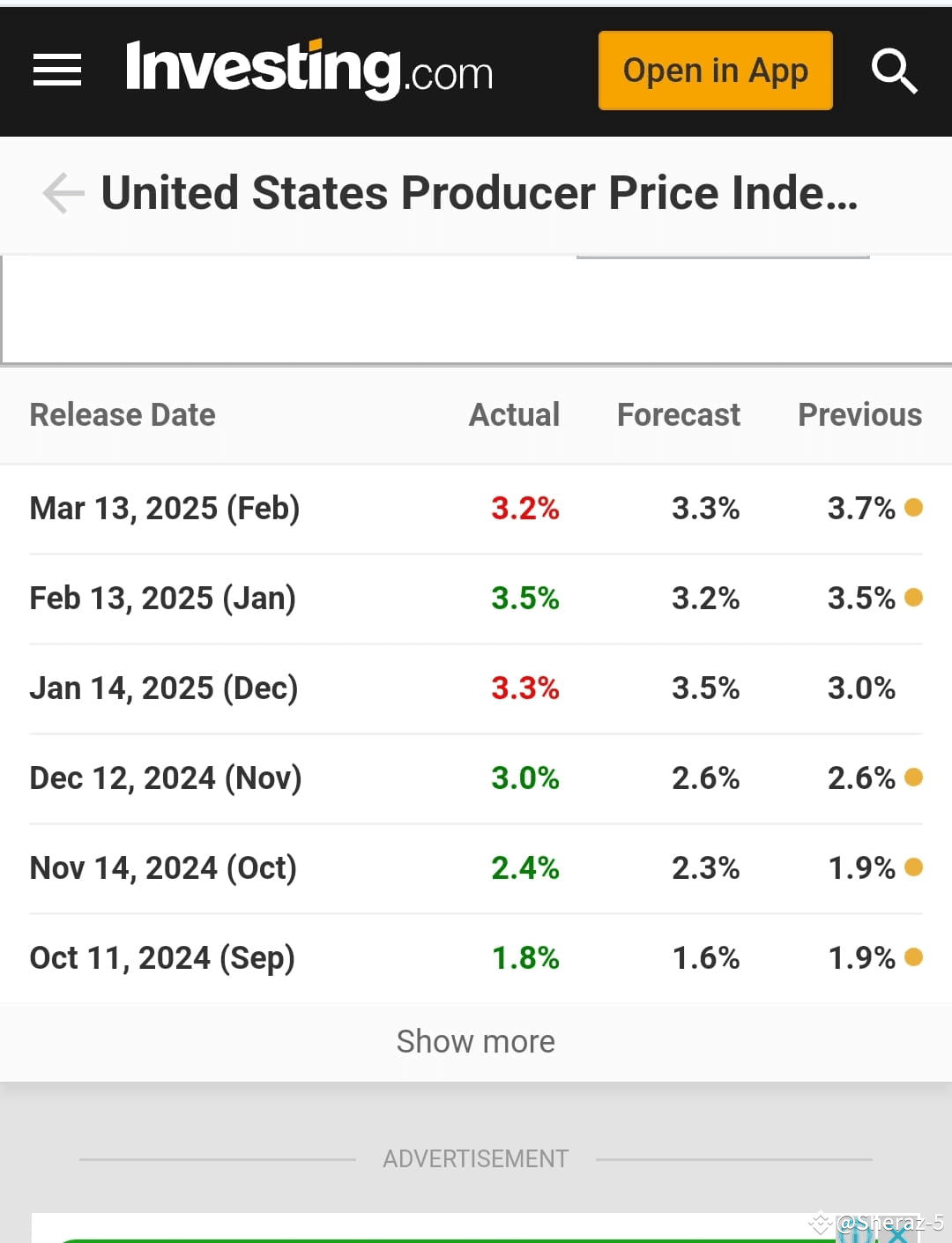Select the Actual column header
Viewport: 952px width, 1243px height.
point(514,414)
